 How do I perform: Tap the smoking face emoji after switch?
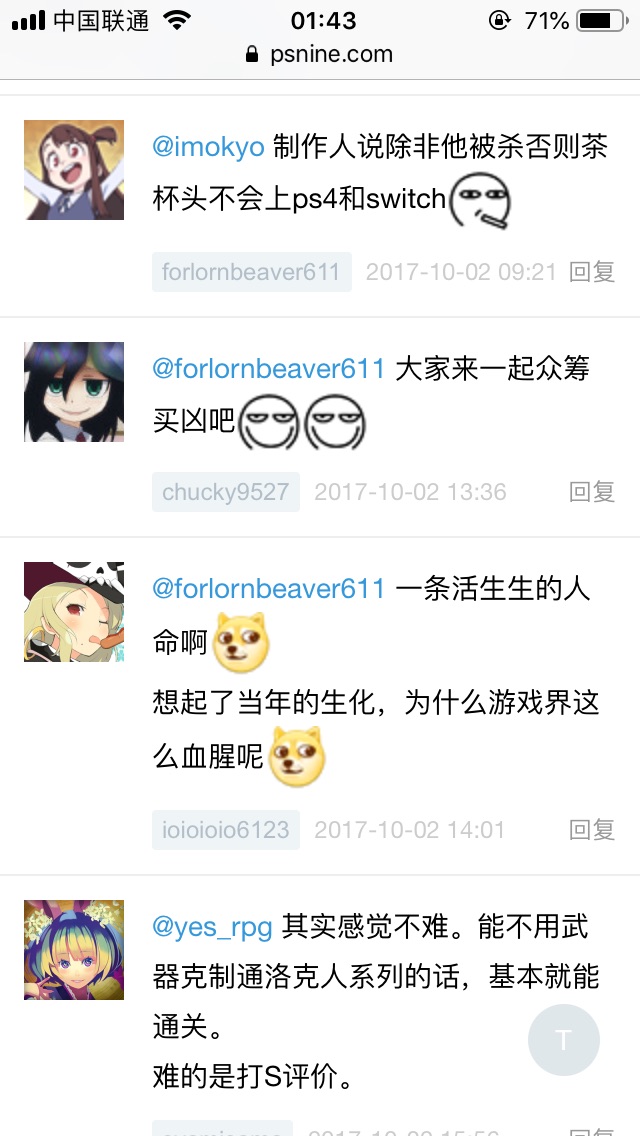[480, 201]
